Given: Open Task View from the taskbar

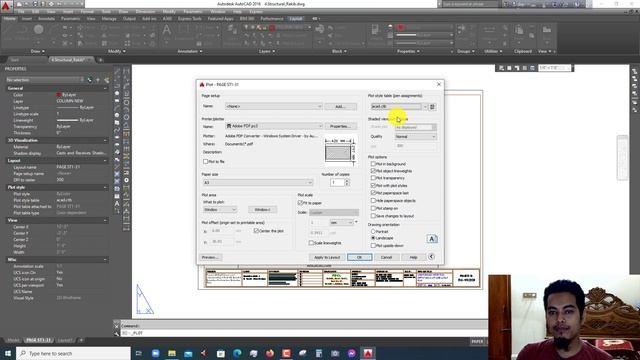Looking at the screenshot, I should [x=138, y=353].
